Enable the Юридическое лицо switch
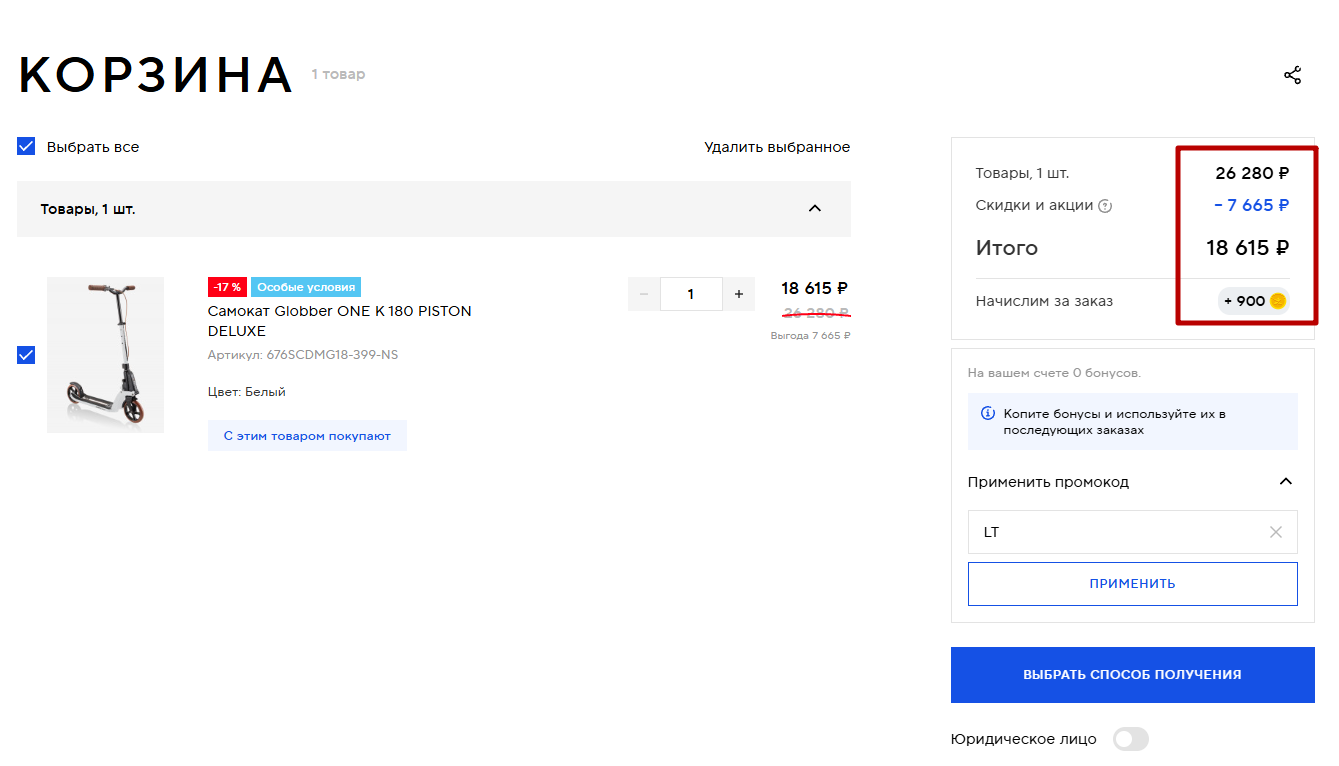The width and height of the screenshot is (1339, 766). pyautogui.click(x=1131, y=739)
